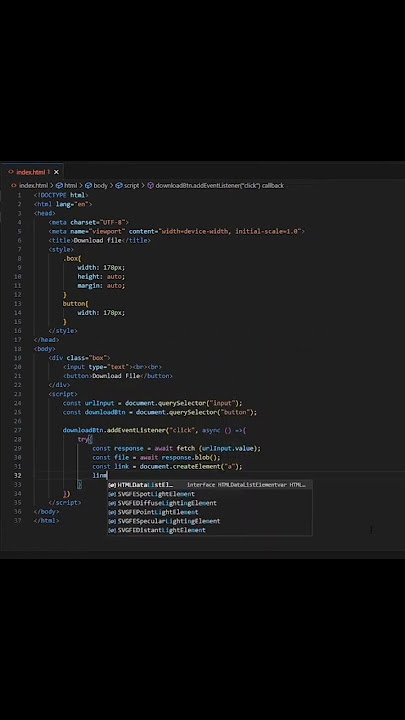The height and width of the screenshot is (720, 405).
Task: Click 'urlInput' declaration on line 24
Action: pyautogui.click(x=99, y=403)
